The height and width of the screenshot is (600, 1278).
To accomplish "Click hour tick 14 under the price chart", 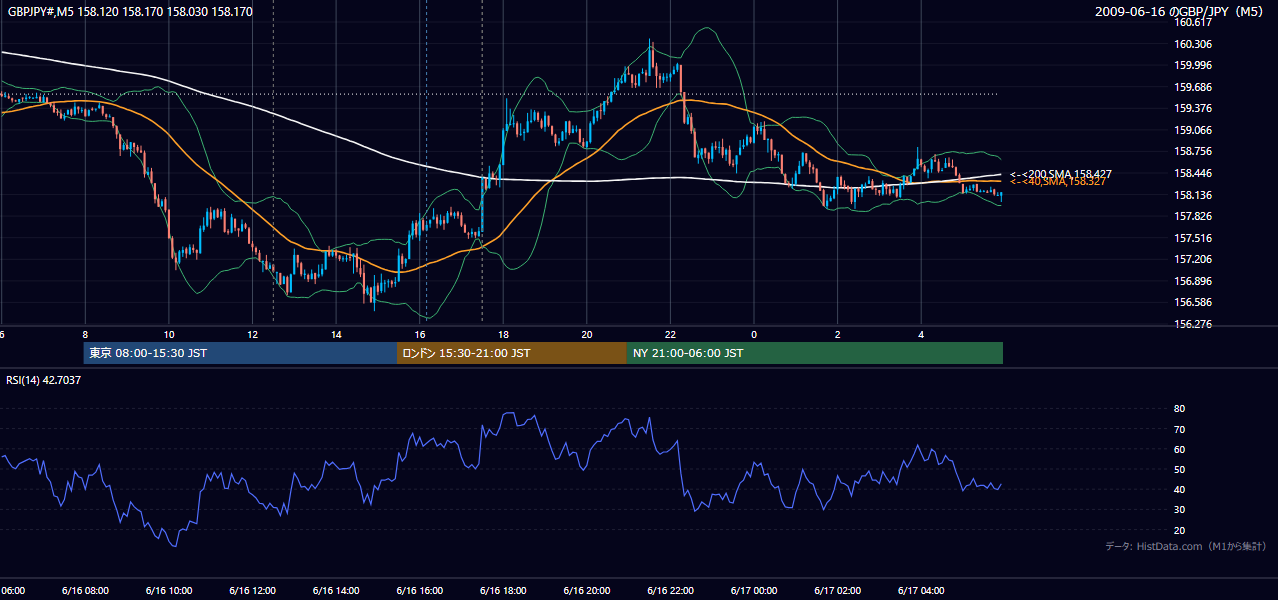I will 336,334.
